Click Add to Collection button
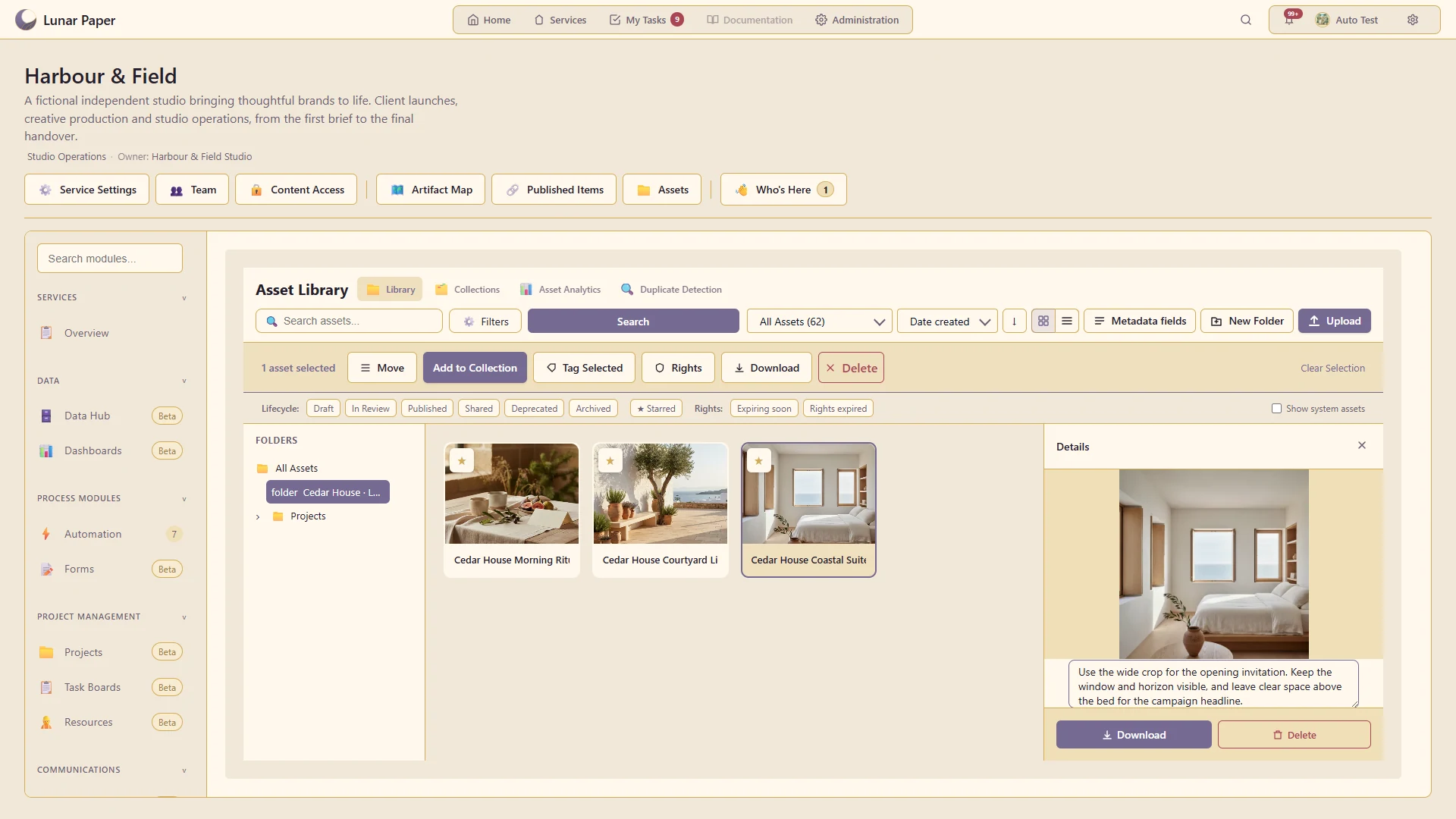The height and width of the screenshot is (819, 1456). point(475,368)
